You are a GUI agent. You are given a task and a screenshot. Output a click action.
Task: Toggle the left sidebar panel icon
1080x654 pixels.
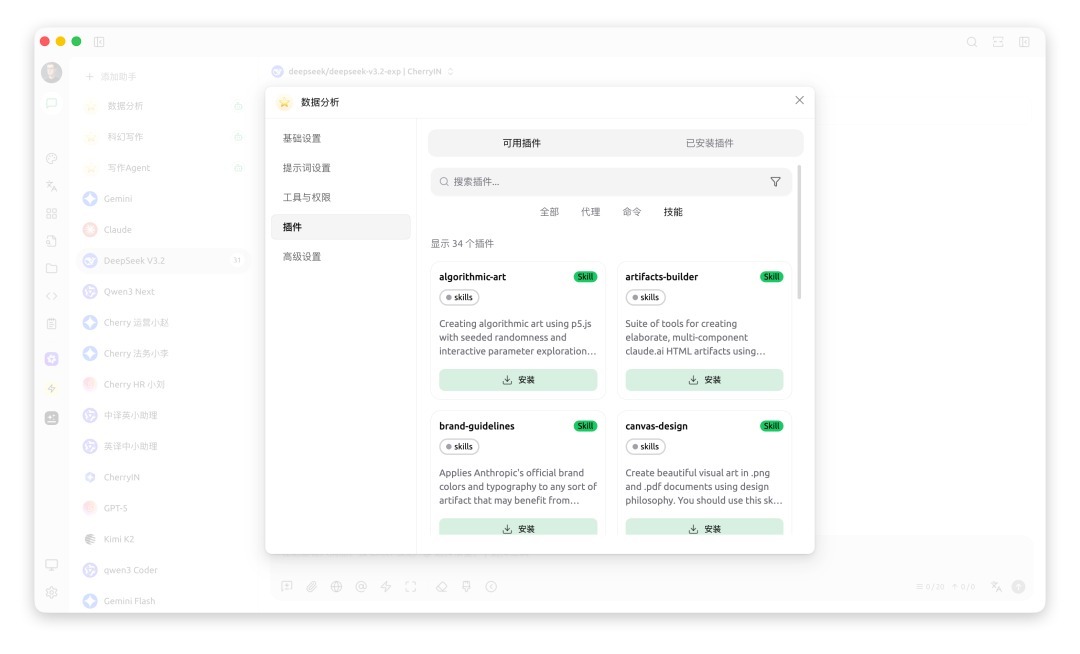click(x=99, y=42)
